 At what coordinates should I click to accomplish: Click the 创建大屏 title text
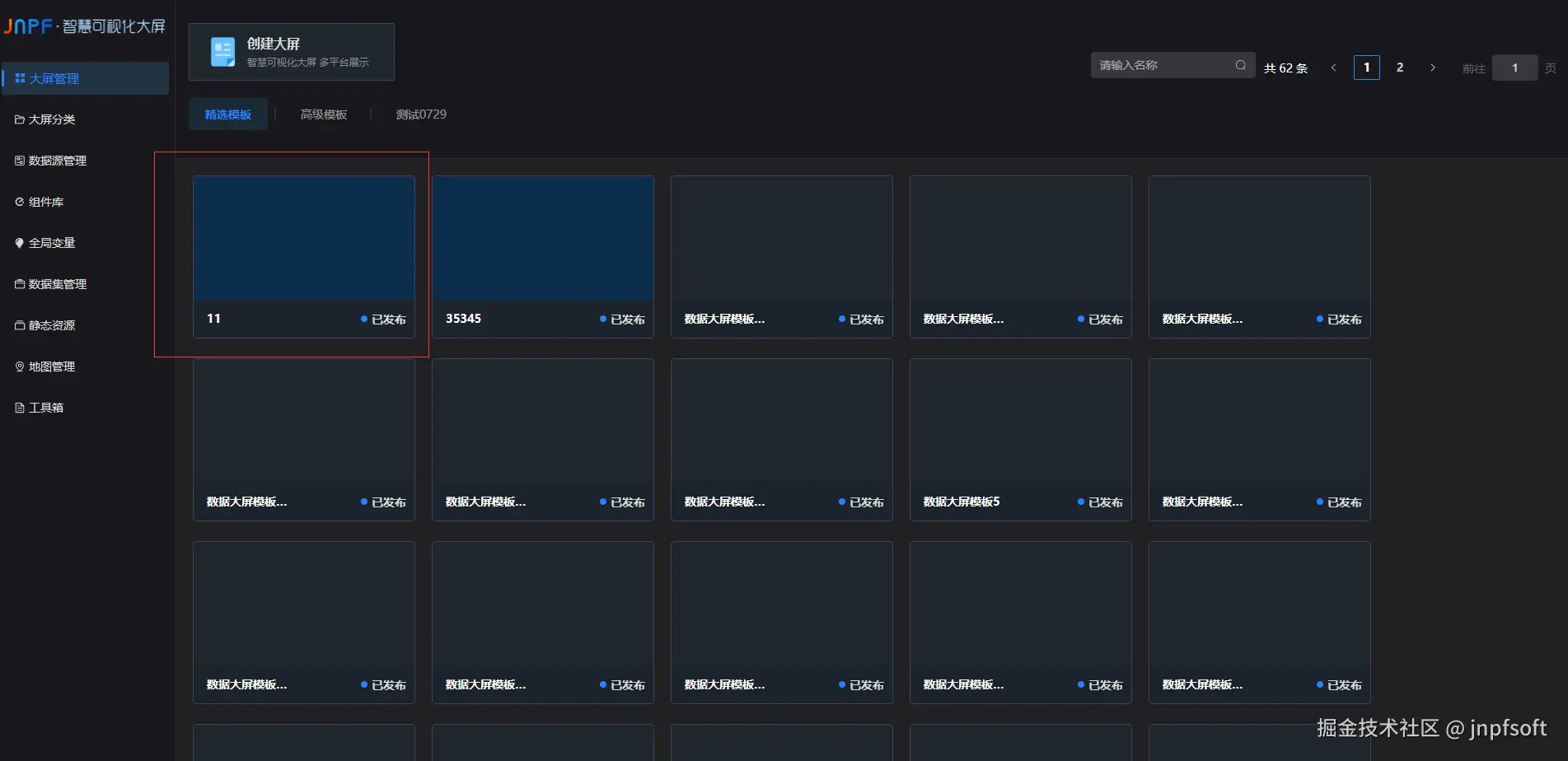(274, 44)
